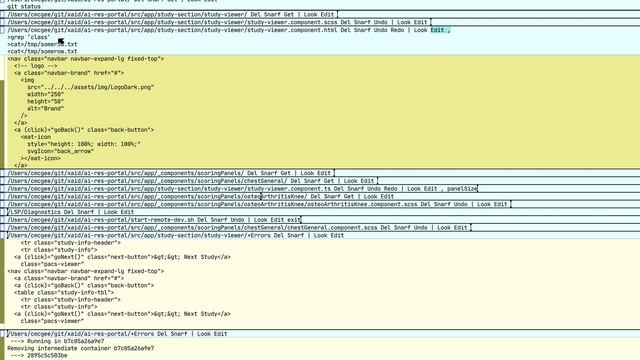Click layout box of chestGeneral/ directory window
This screenshot has height=360, width=640.
click(x=2, y=181)
